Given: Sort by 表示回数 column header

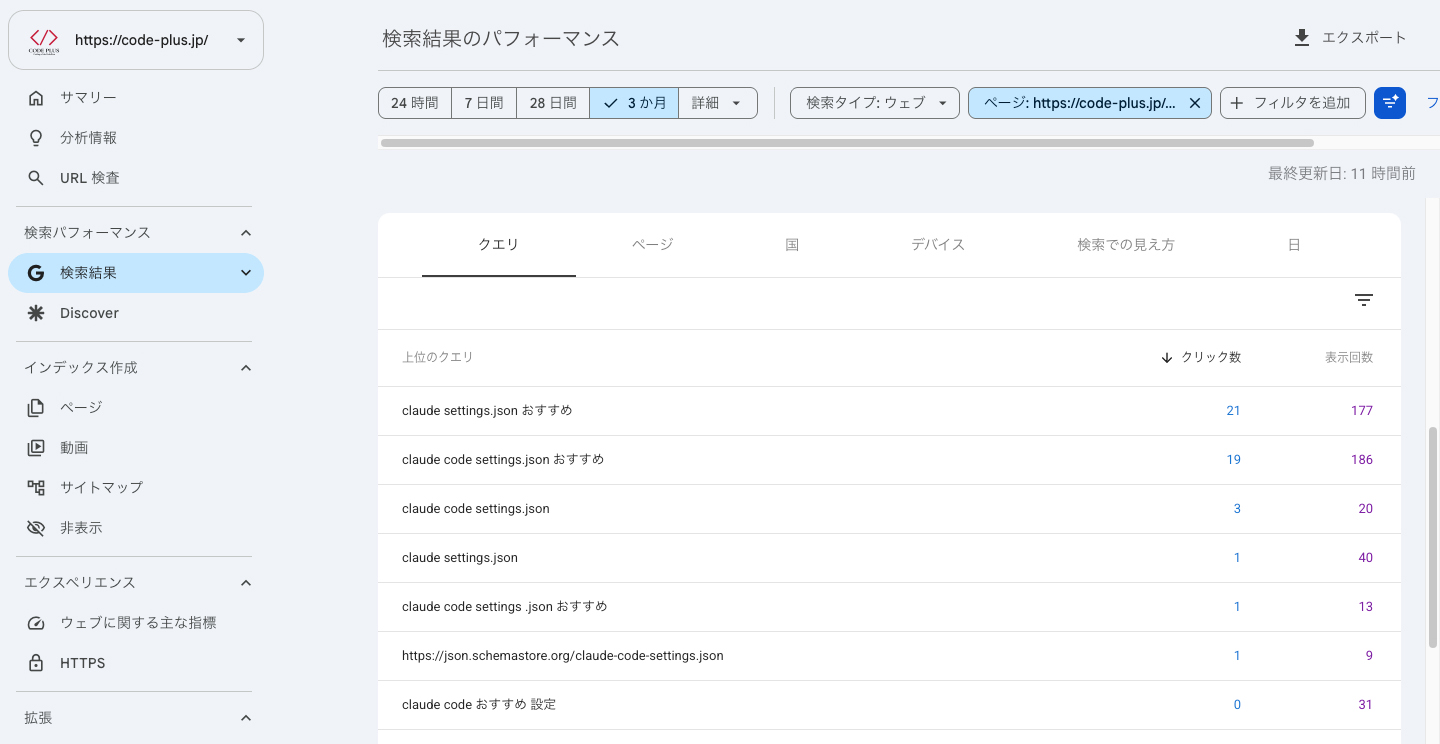Looking at the screenshot, I should tap(1349, 358).
